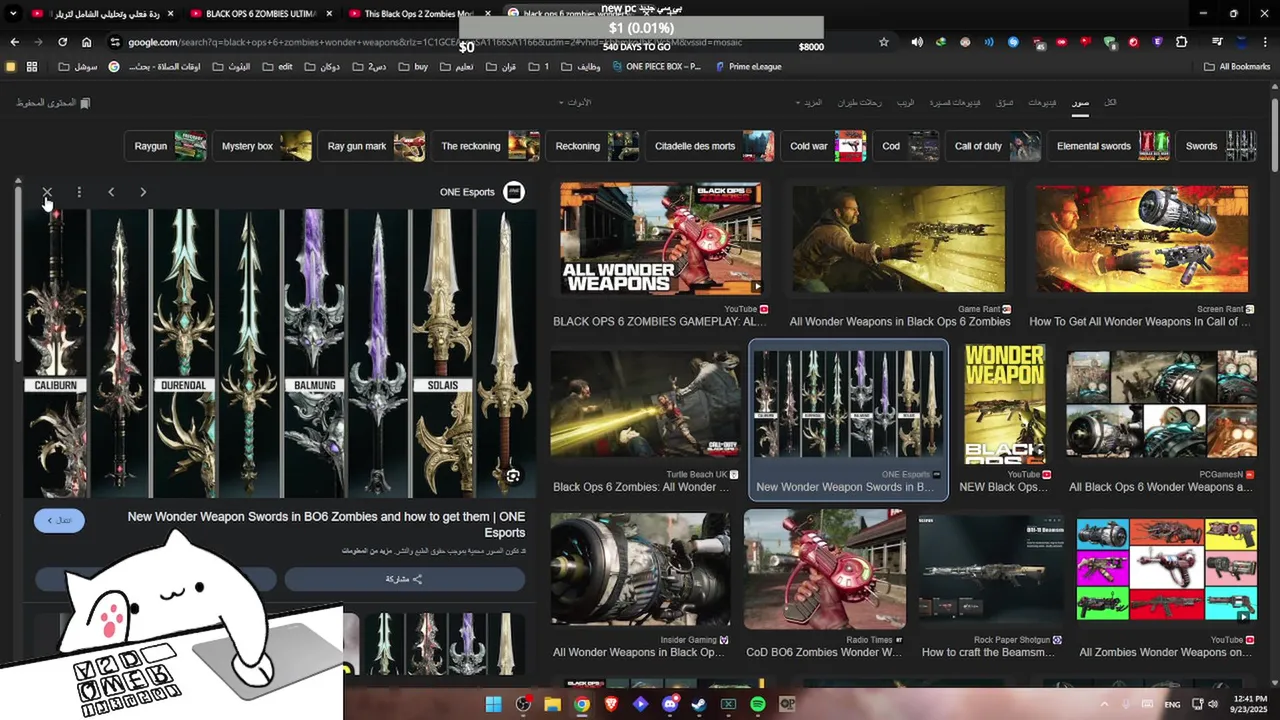The width and height of the screenshot is (1280, 720).
Task: Open the Insider Gaming image result
Action: tap(640, 569)
